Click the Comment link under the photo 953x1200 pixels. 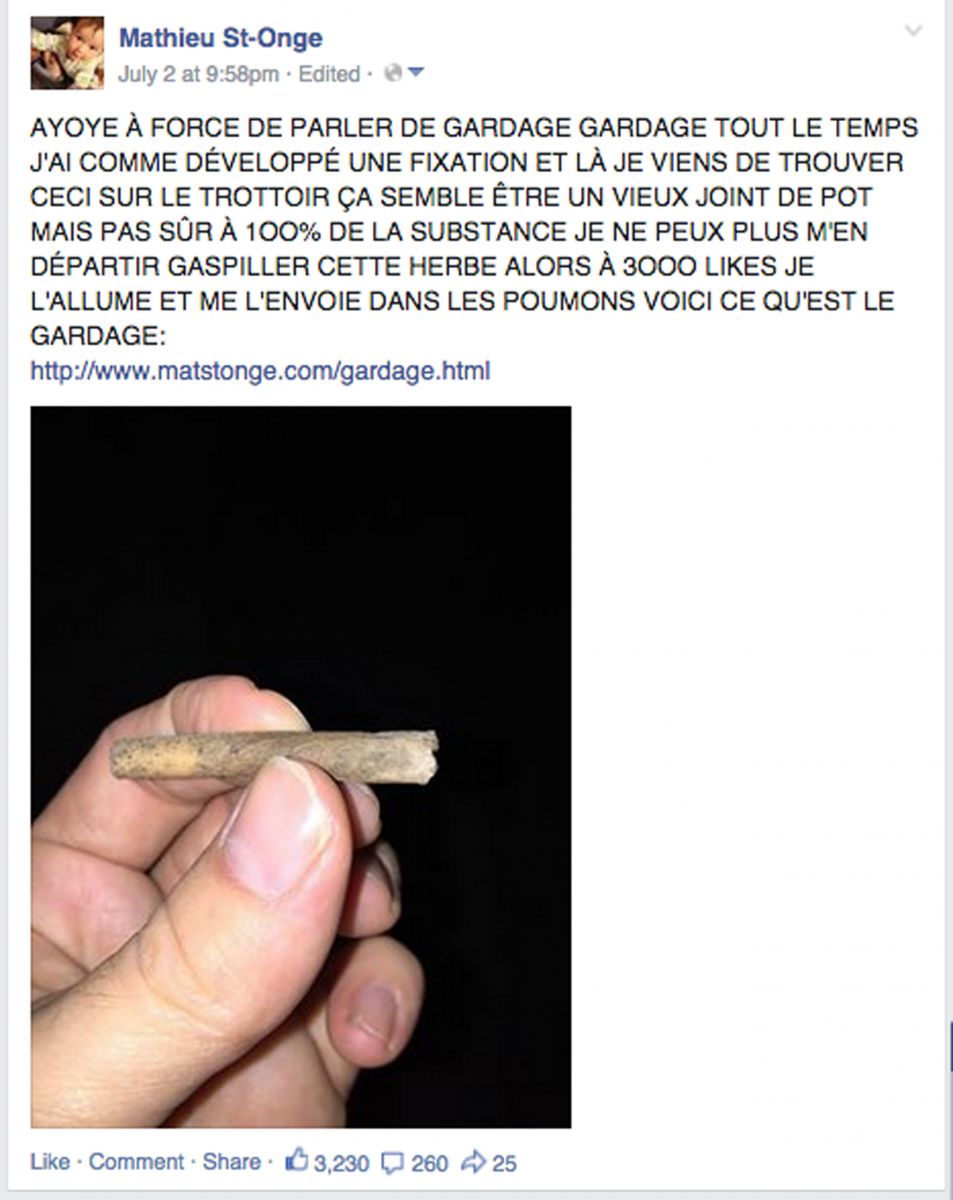[x=137, y=1162]
